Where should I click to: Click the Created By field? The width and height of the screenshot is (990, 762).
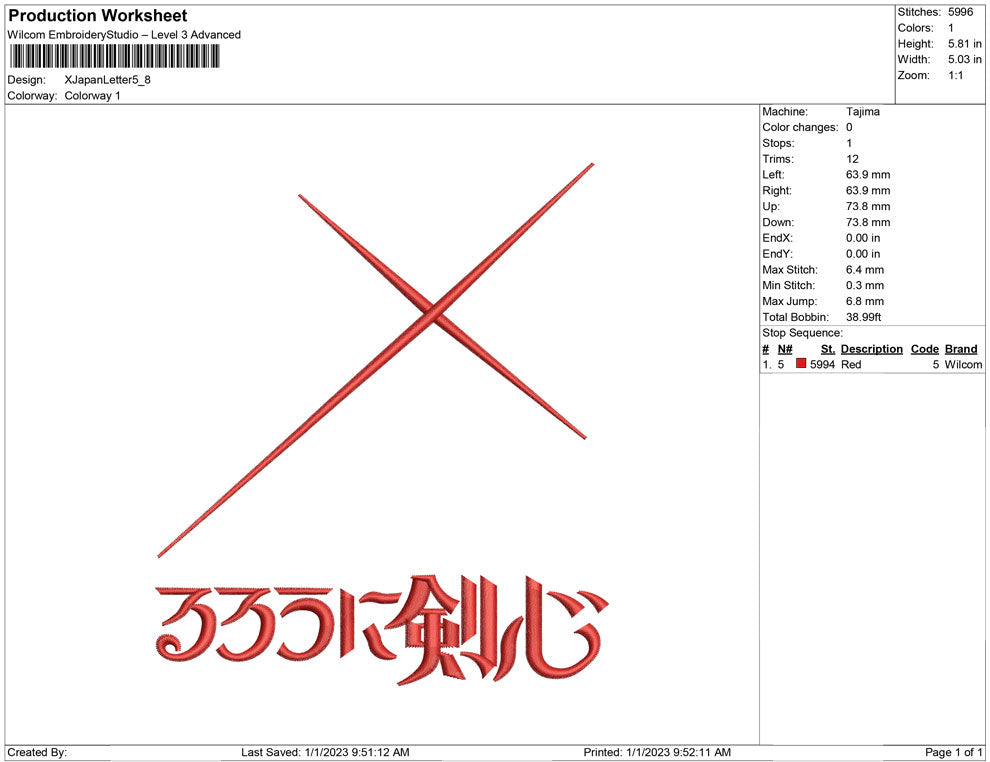pos(36,752)
